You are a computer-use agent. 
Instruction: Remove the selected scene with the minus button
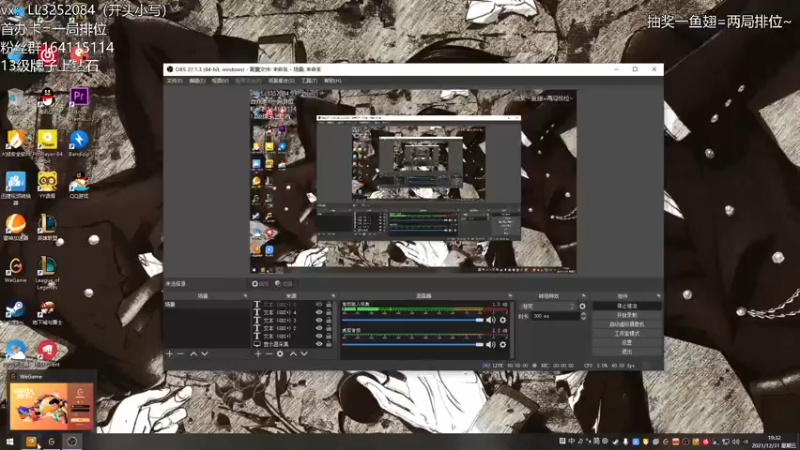tap(180, 354)
